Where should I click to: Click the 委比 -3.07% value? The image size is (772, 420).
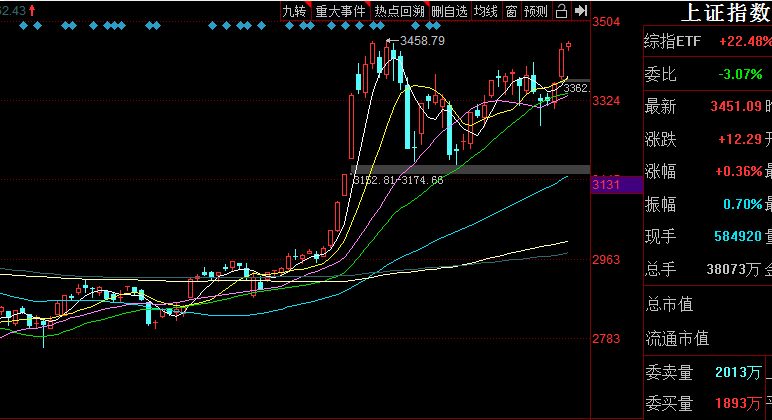[740, 74]
